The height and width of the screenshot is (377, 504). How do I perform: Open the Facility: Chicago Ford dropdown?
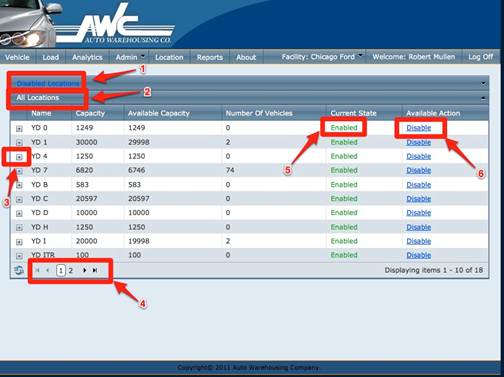pos(322,57)
